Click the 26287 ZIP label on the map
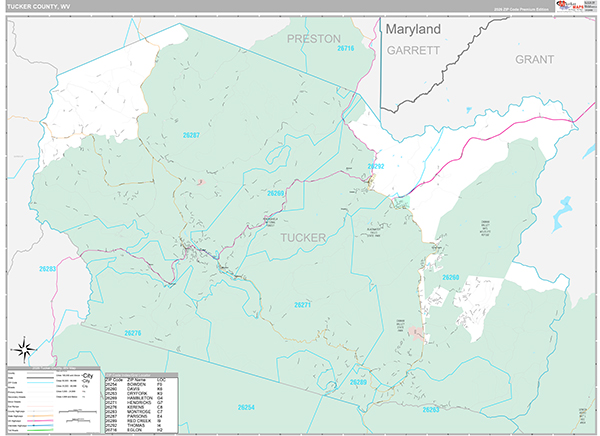 (191, 135)
